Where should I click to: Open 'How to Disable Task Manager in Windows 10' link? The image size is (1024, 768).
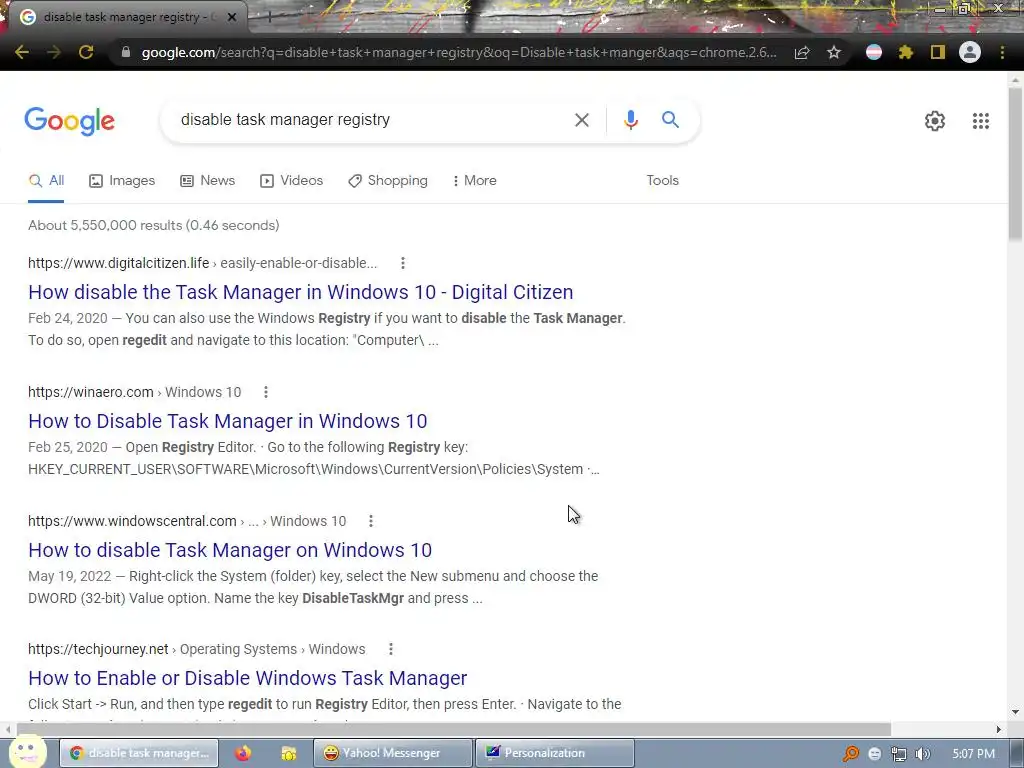point(227,421)
